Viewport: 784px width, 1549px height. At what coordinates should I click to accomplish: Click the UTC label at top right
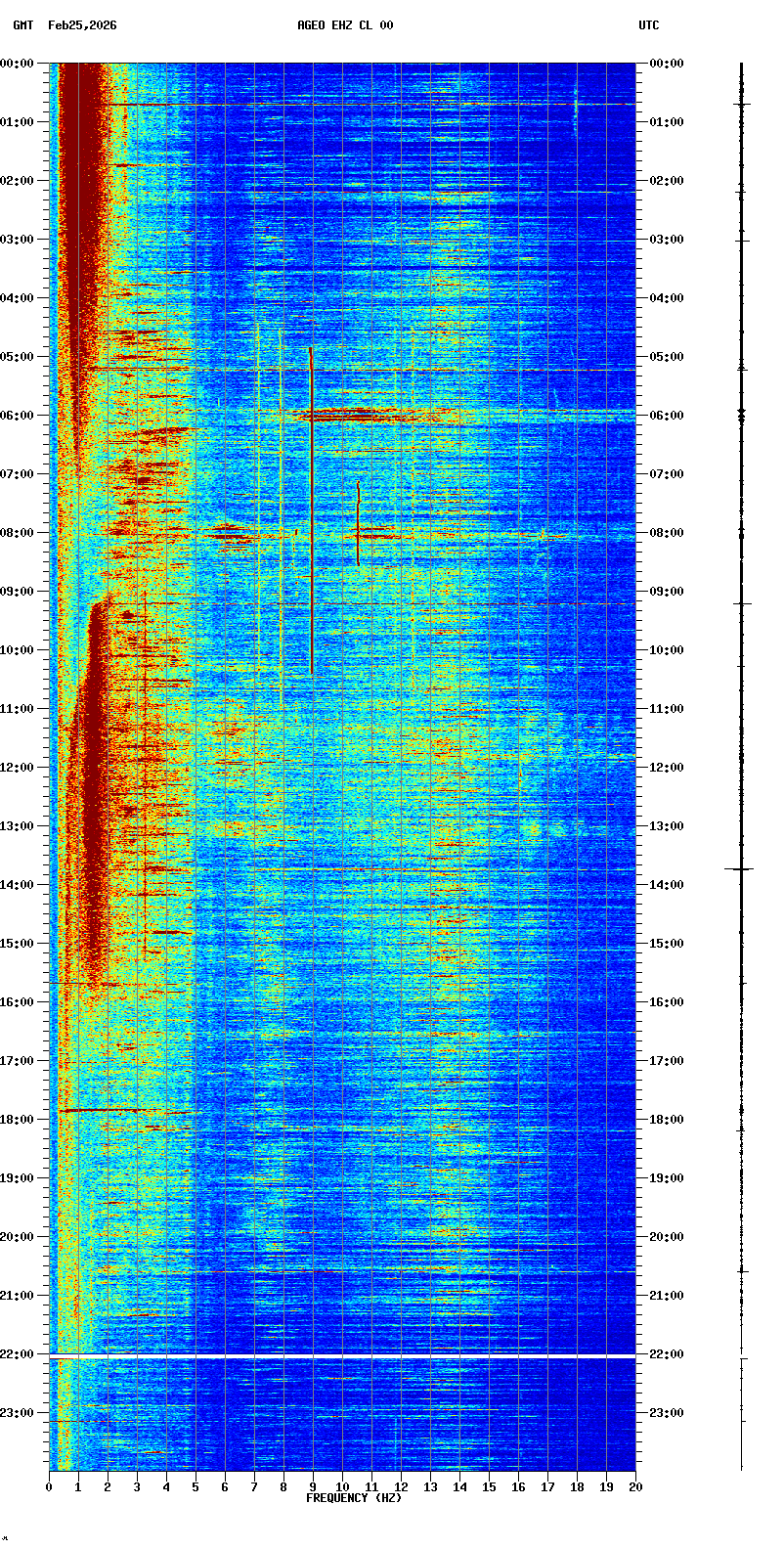click(649, 25)
